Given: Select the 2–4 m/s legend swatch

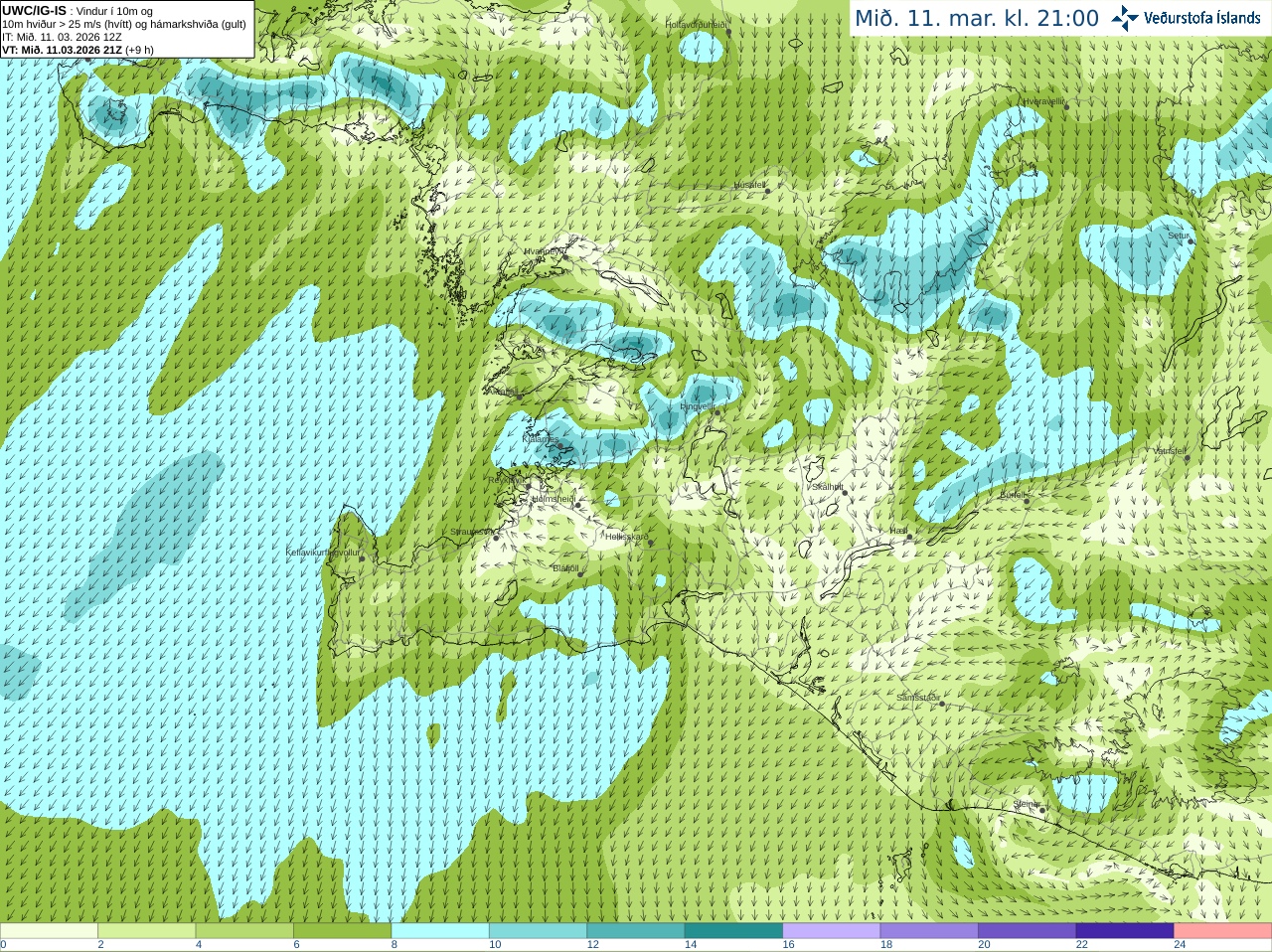Looking at the screenshot, I should [146, 931].
